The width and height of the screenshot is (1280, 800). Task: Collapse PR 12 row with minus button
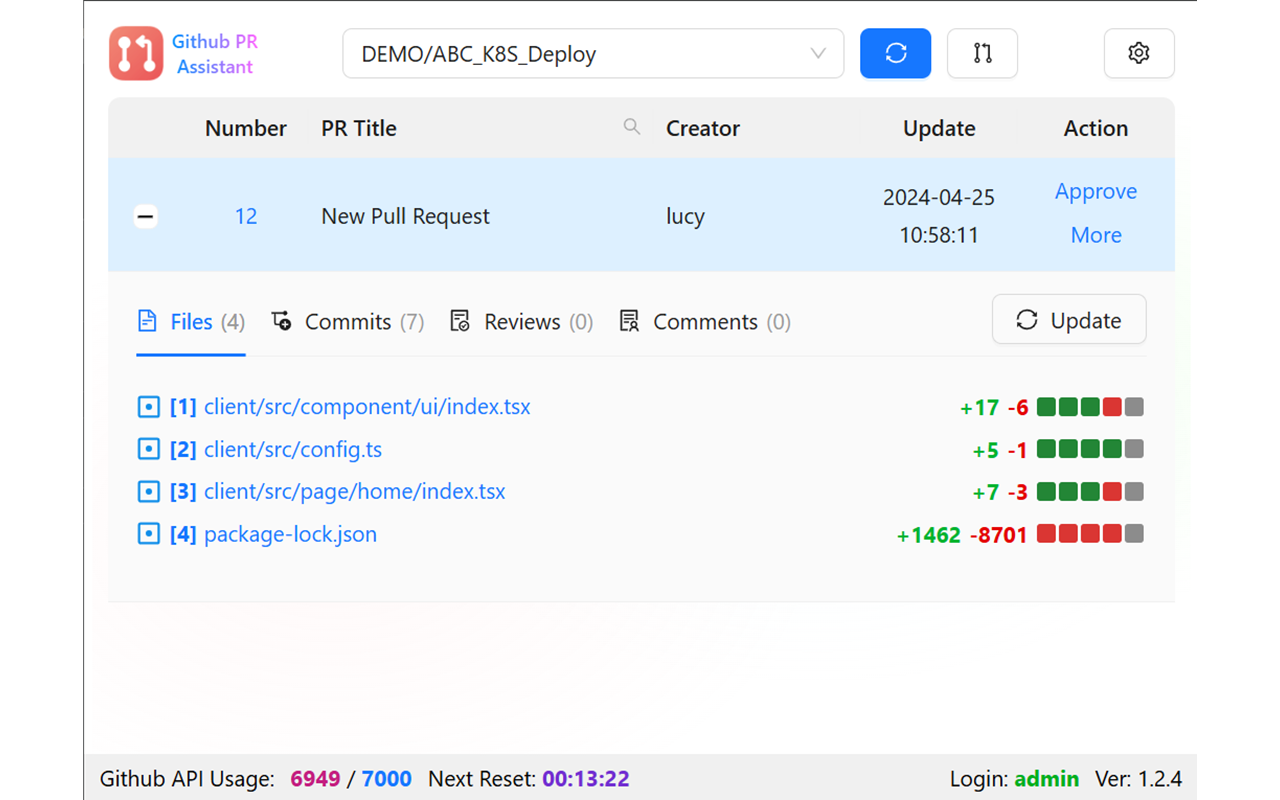point(146,216)
